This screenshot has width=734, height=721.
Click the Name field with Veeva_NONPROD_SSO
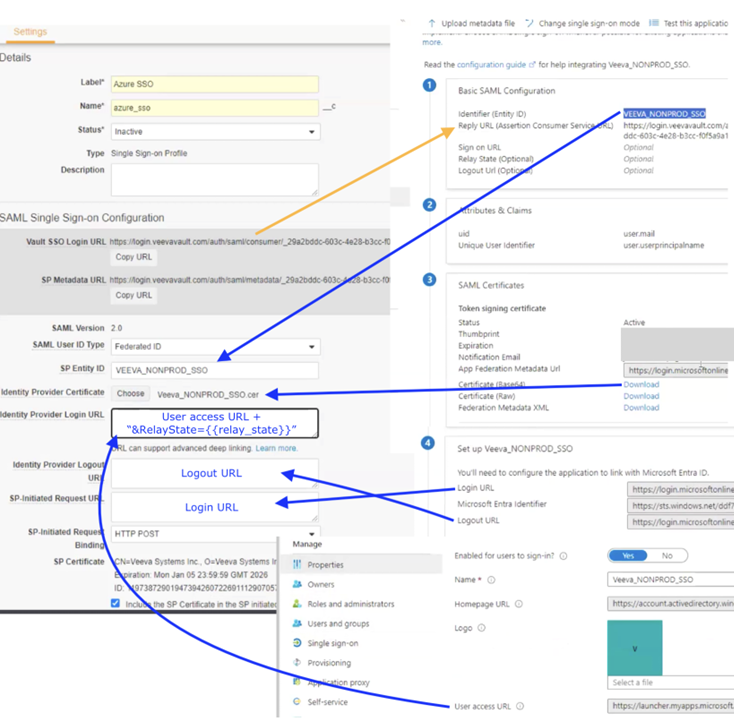[670, 580]
